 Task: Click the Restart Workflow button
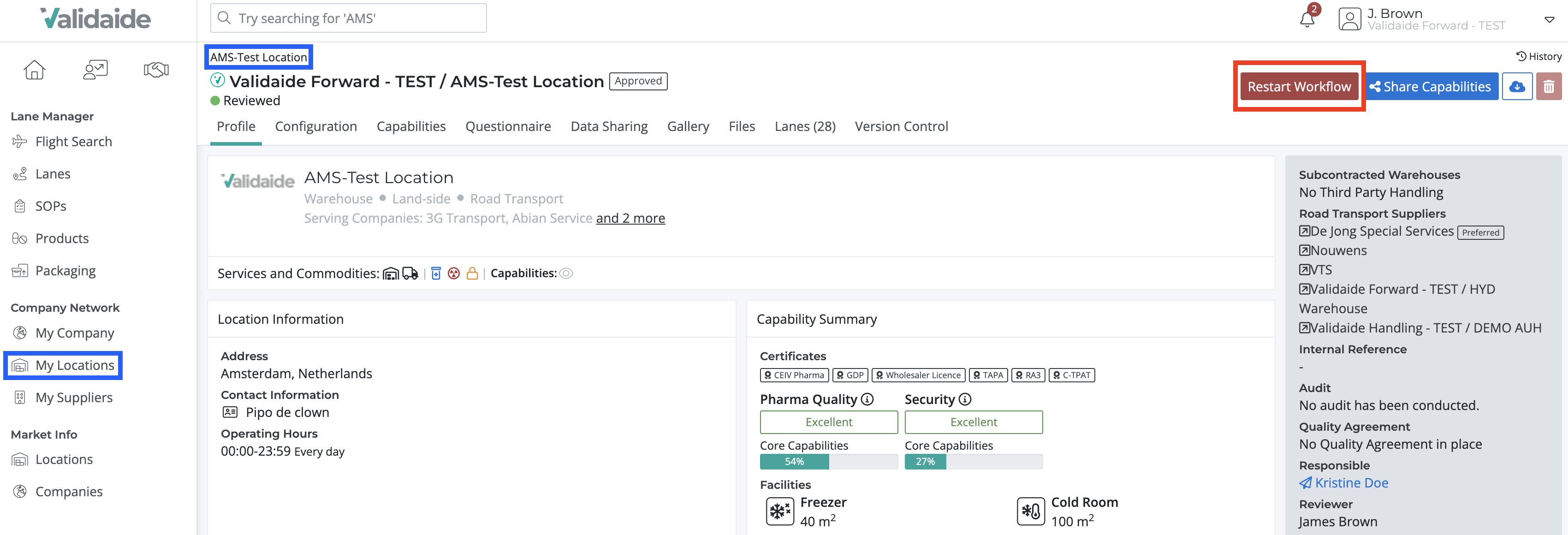(1299, 86)
